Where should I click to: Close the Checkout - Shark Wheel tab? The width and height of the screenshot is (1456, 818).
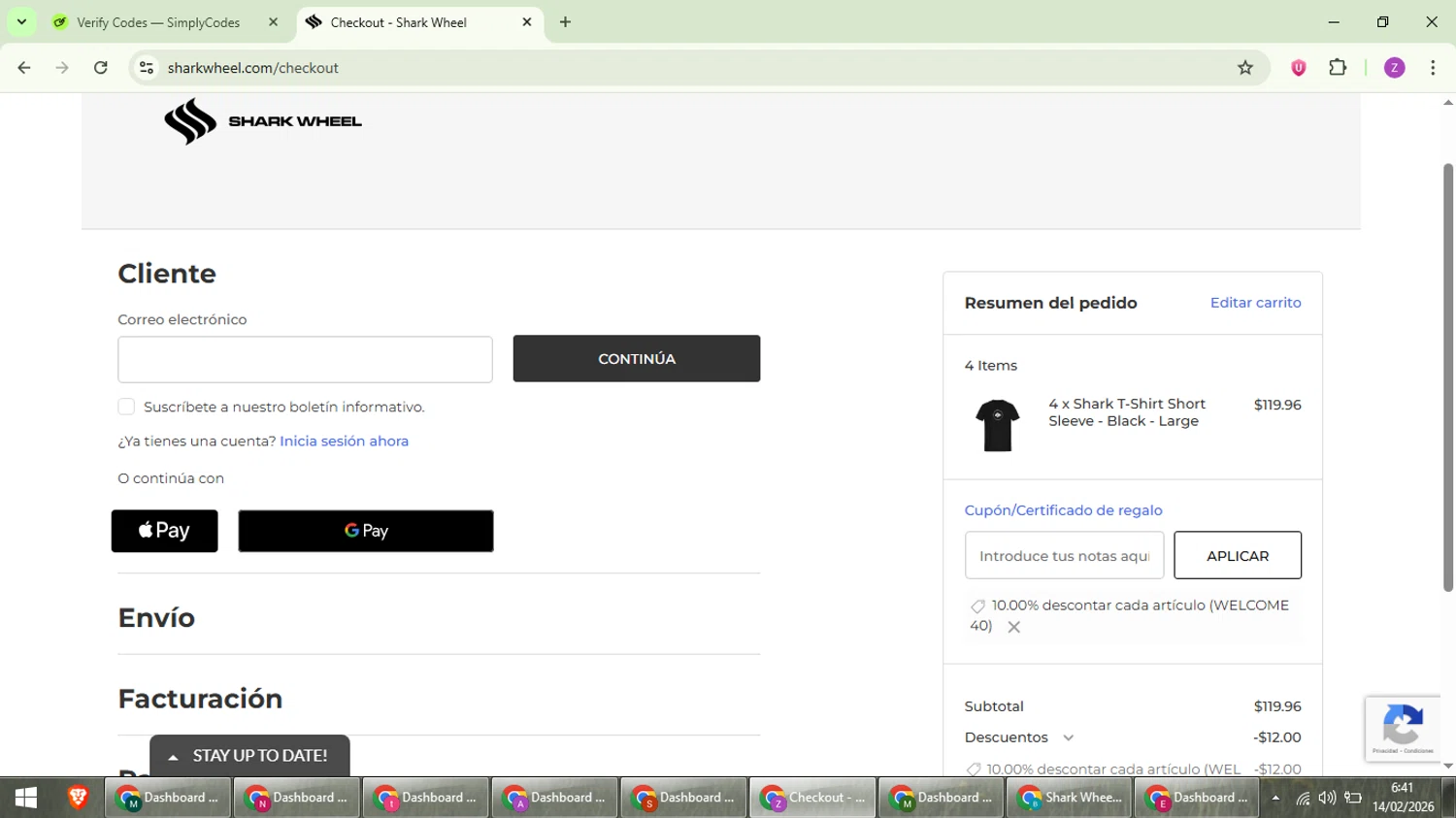click(x=527, y=22)
